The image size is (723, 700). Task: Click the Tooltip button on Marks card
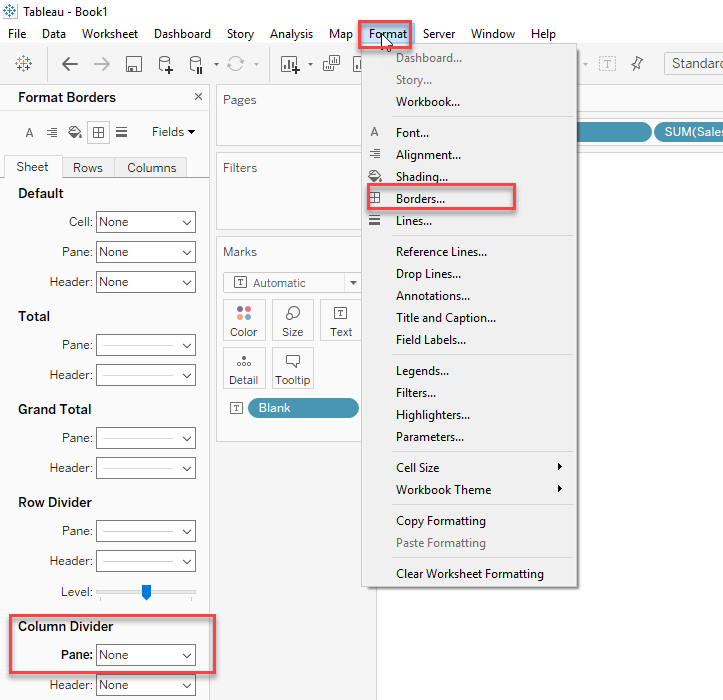[x=292, y=368]
